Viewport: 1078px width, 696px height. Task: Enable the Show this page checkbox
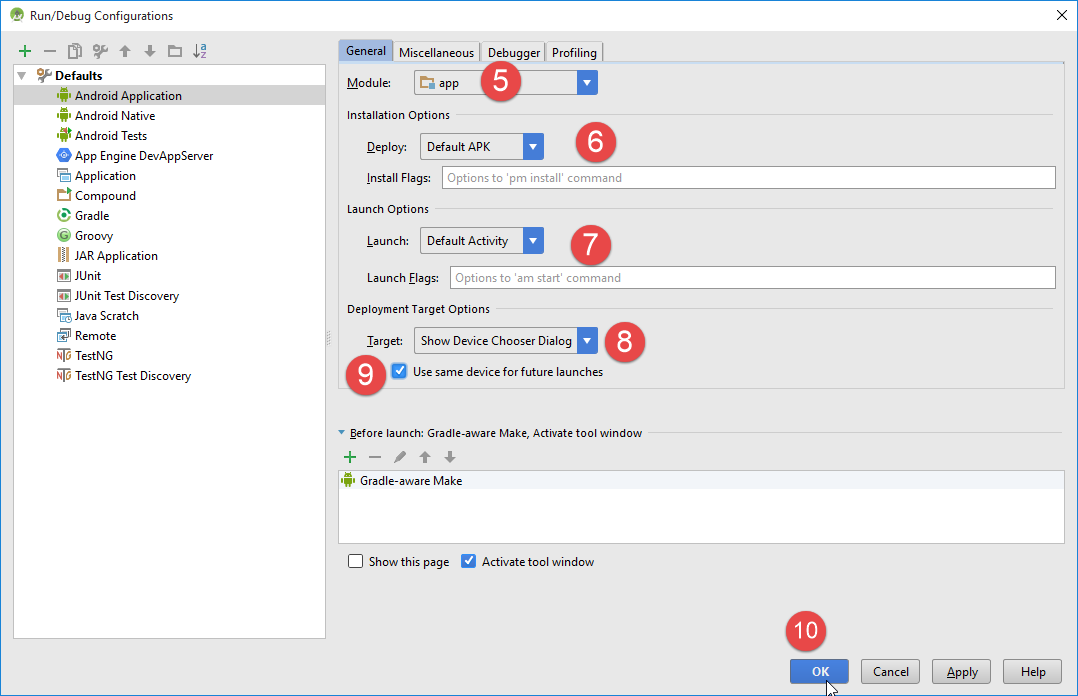pos(355,562)
